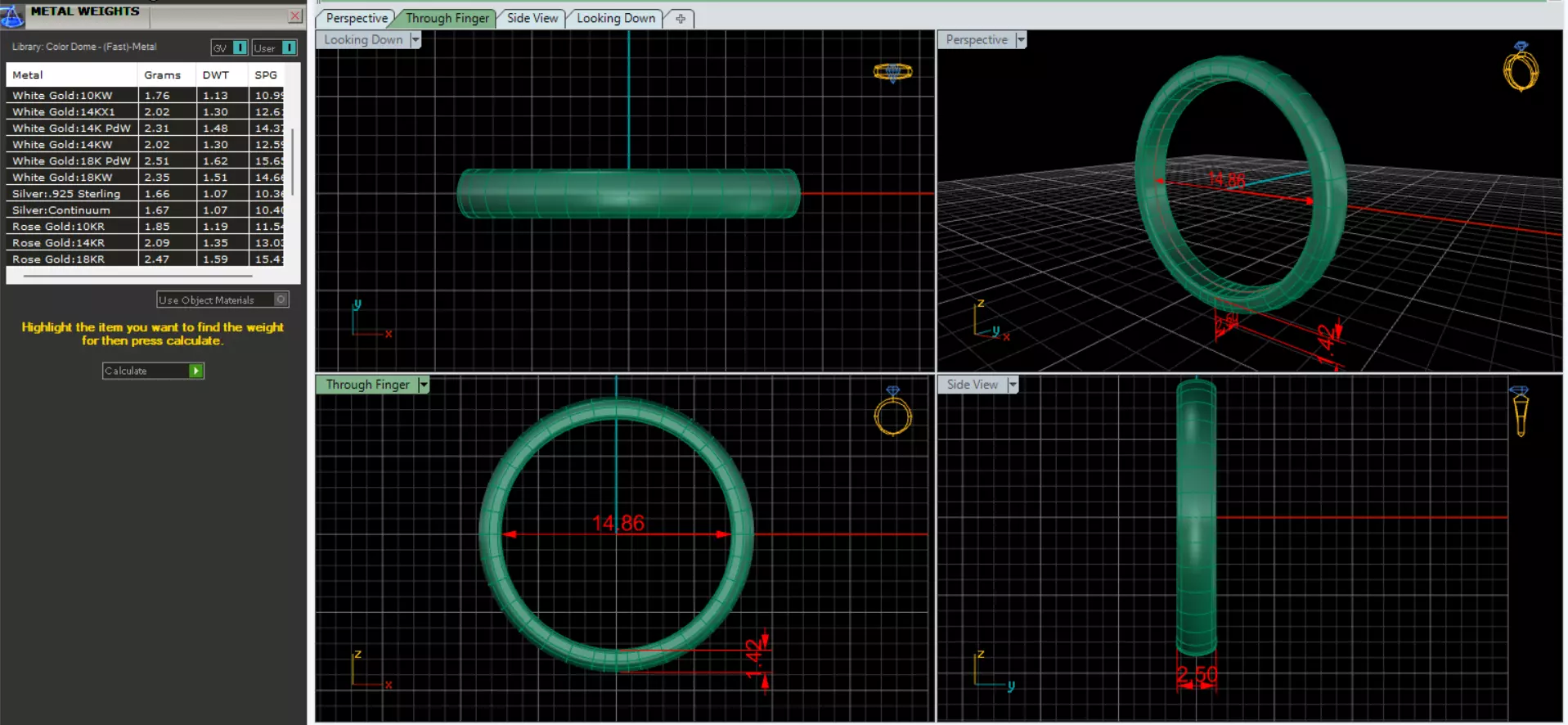Click the 2.51 grams cell
This screenshot has height=725, width=1568.
pos(167,160)
